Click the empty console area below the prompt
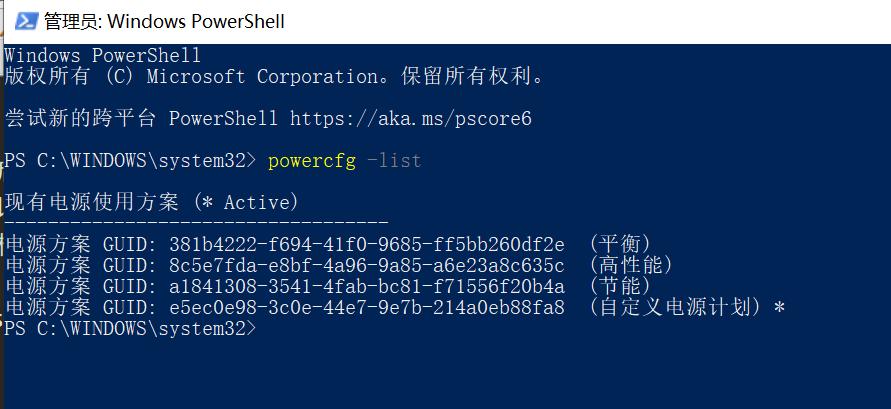Image resolution: width=891 pixels, height=409 pixels. tap(445, 370)
